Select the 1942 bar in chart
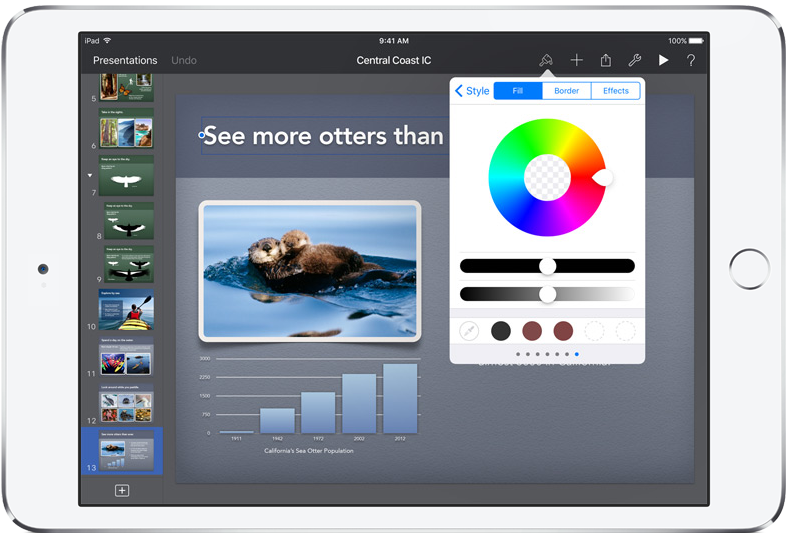Screen dimensions: 787x533 pos(277,421)
